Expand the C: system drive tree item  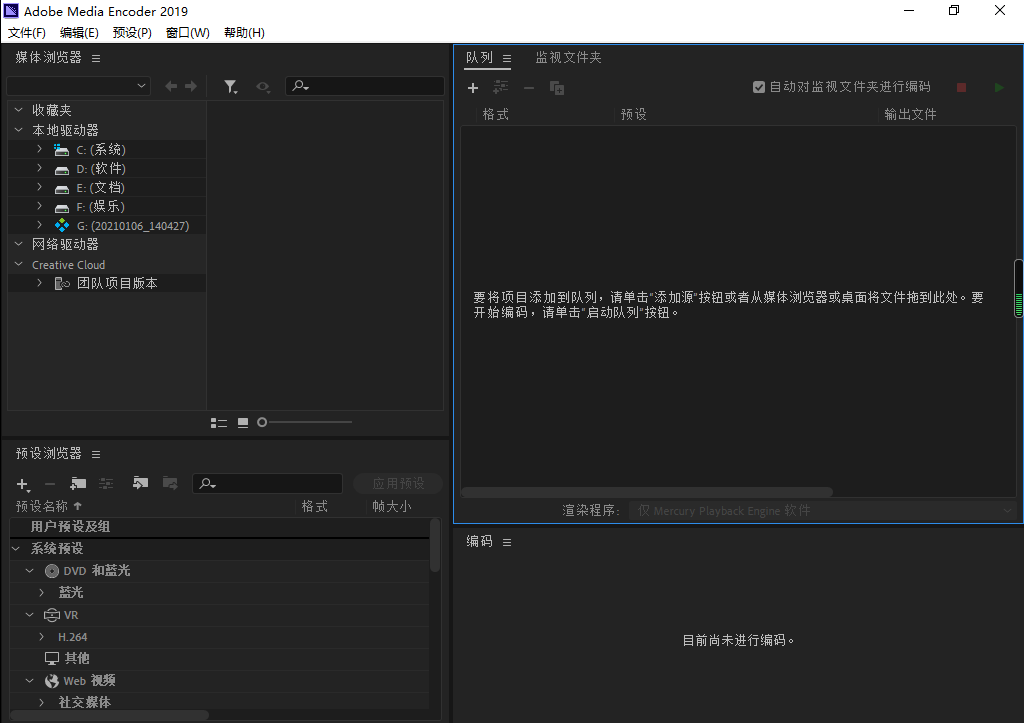(x=38, y=149)
